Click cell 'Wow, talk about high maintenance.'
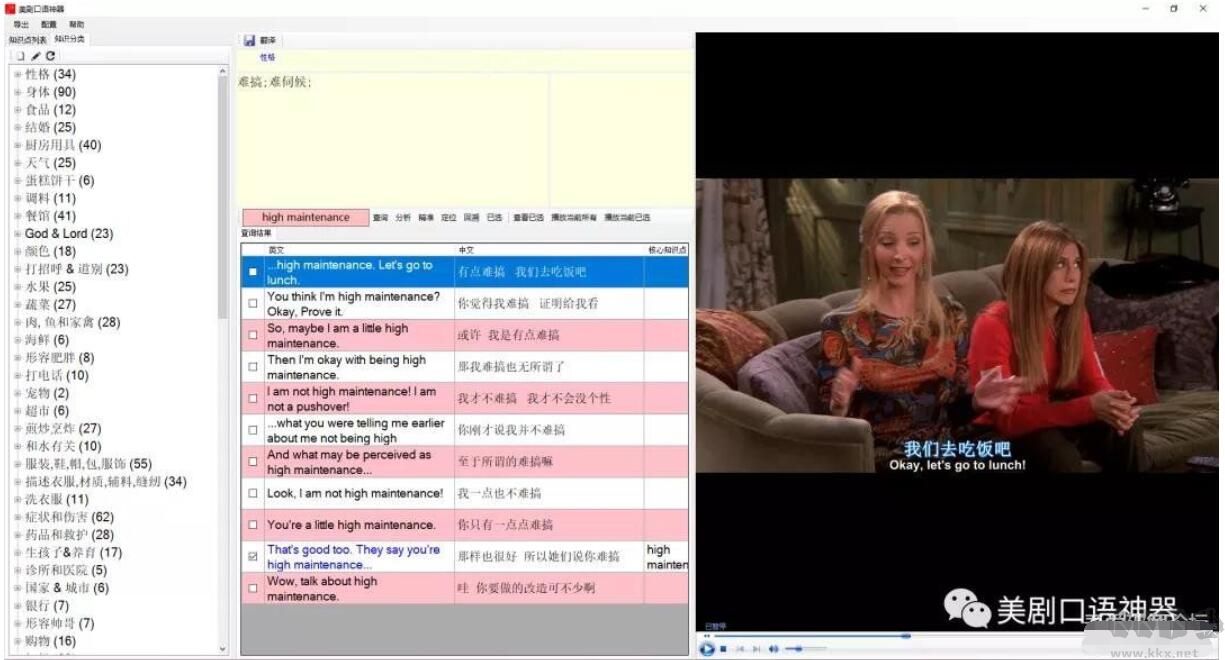The width and height of the screenshot is (1225, 660). point(359,588)
